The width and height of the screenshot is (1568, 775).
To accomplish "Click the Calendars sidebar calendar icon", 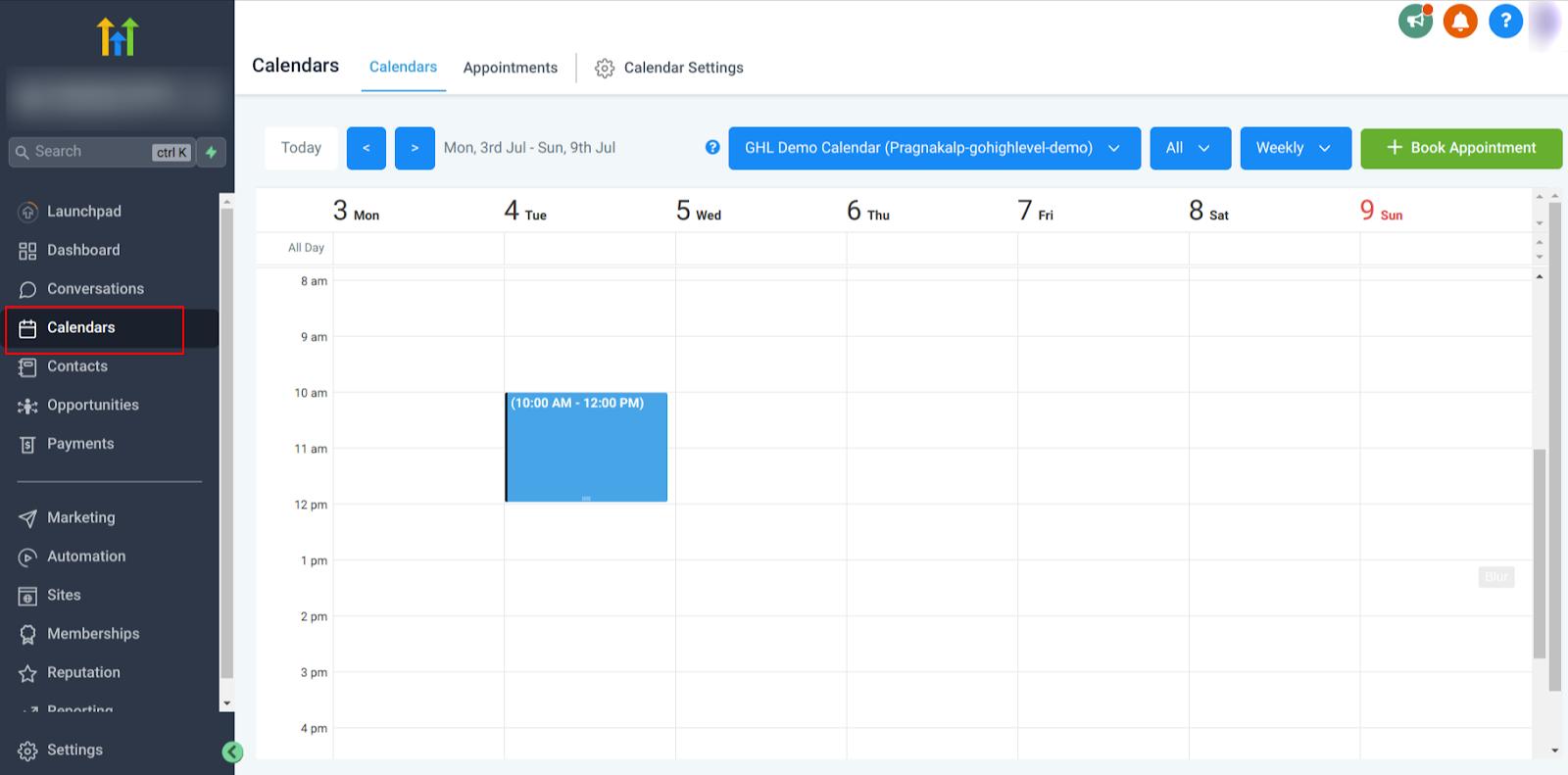I will (27, 328).
